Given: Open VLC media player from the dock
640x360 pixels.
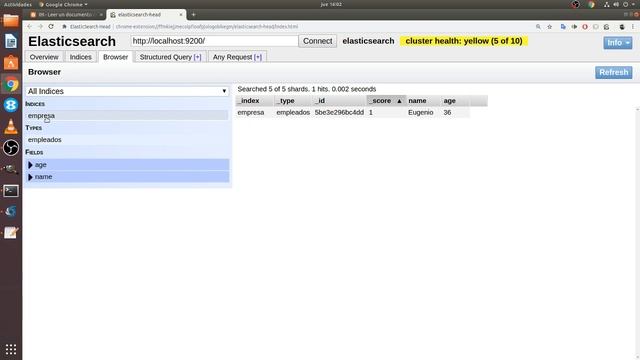Looking at the screenshot, I should pos(11,127).
